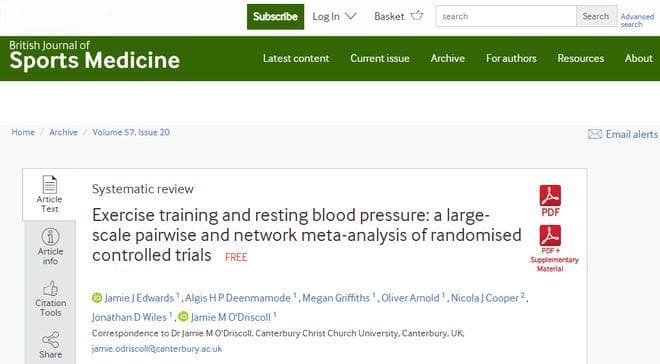The image size is (660, 364).
Task: Open the jamie.odriscoll@canterbury.ac.uk email link
Action: [157, 349]
